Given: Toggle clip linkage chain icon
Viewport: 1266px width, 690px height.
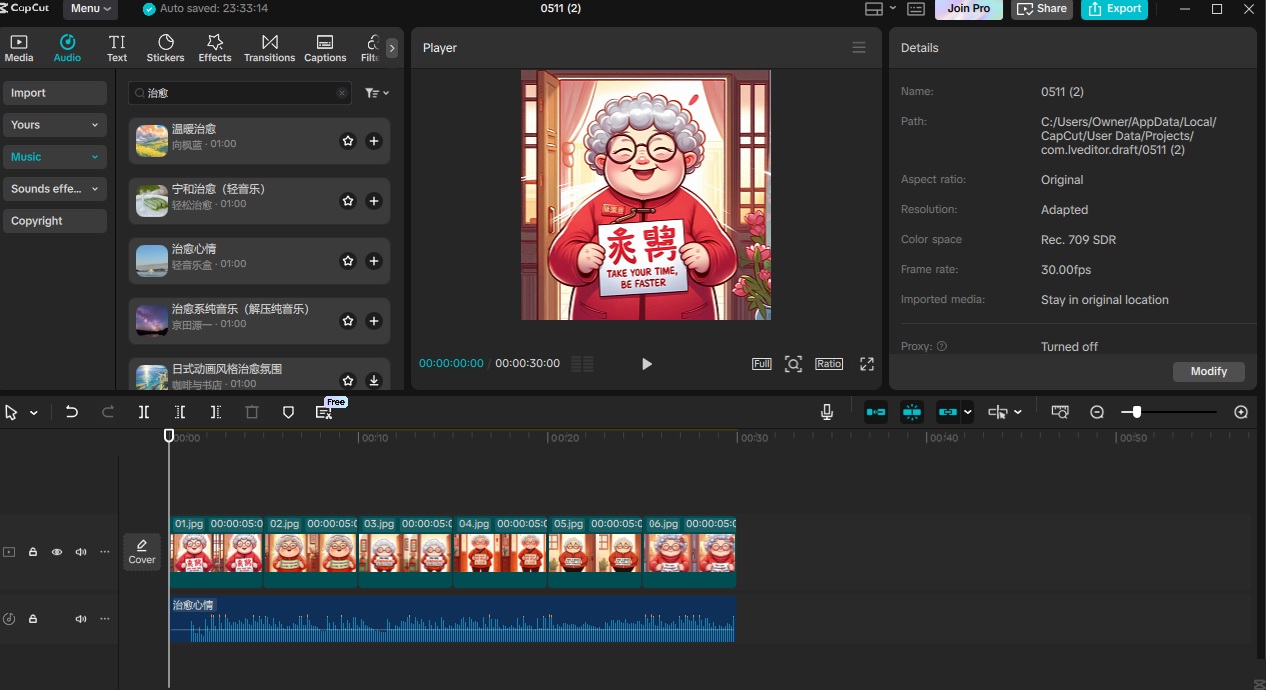Looking at the screenshot, I should tap(948, 412).
